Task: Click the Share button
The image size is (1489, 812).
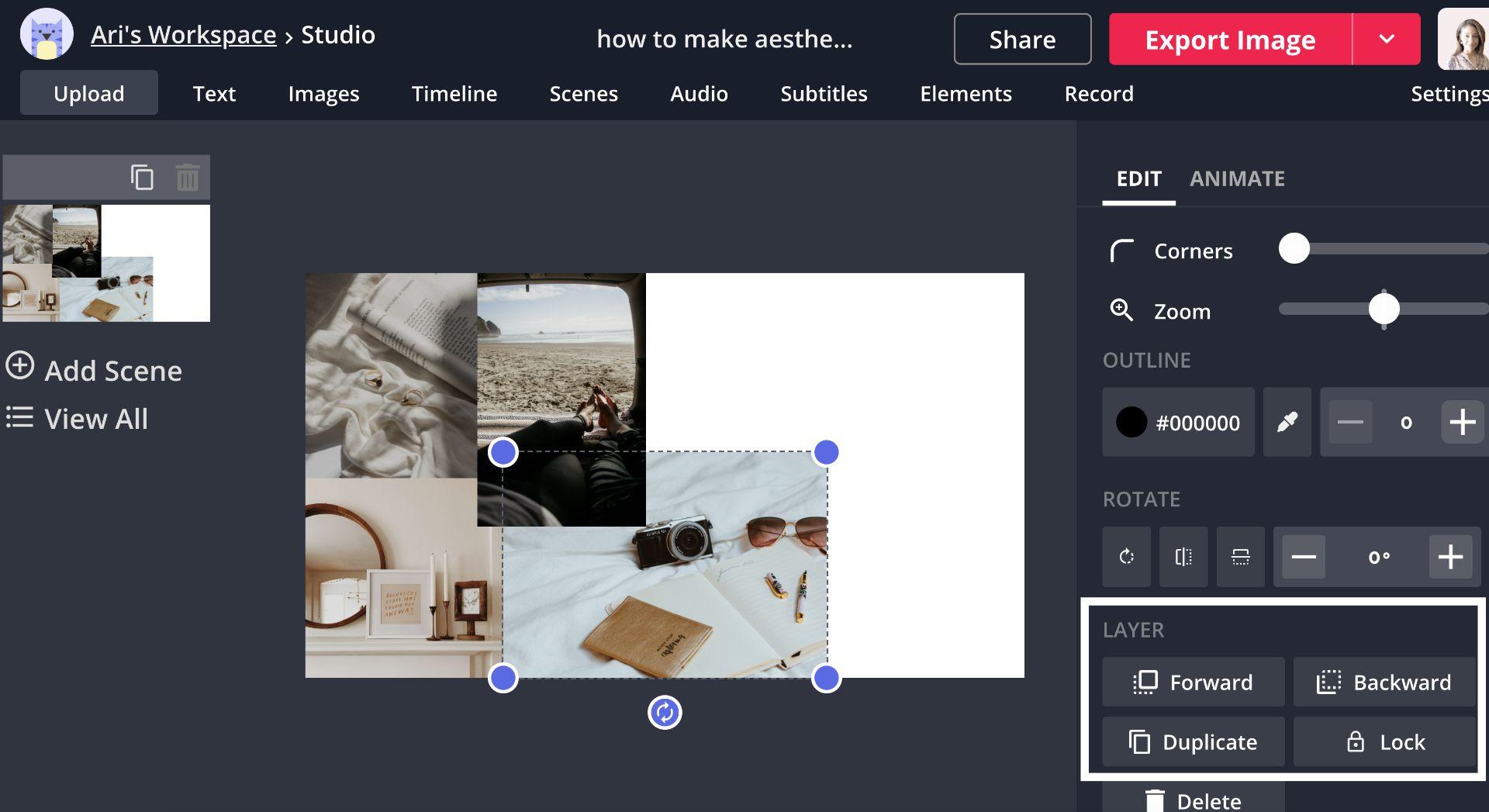Action: [1022, 39]
